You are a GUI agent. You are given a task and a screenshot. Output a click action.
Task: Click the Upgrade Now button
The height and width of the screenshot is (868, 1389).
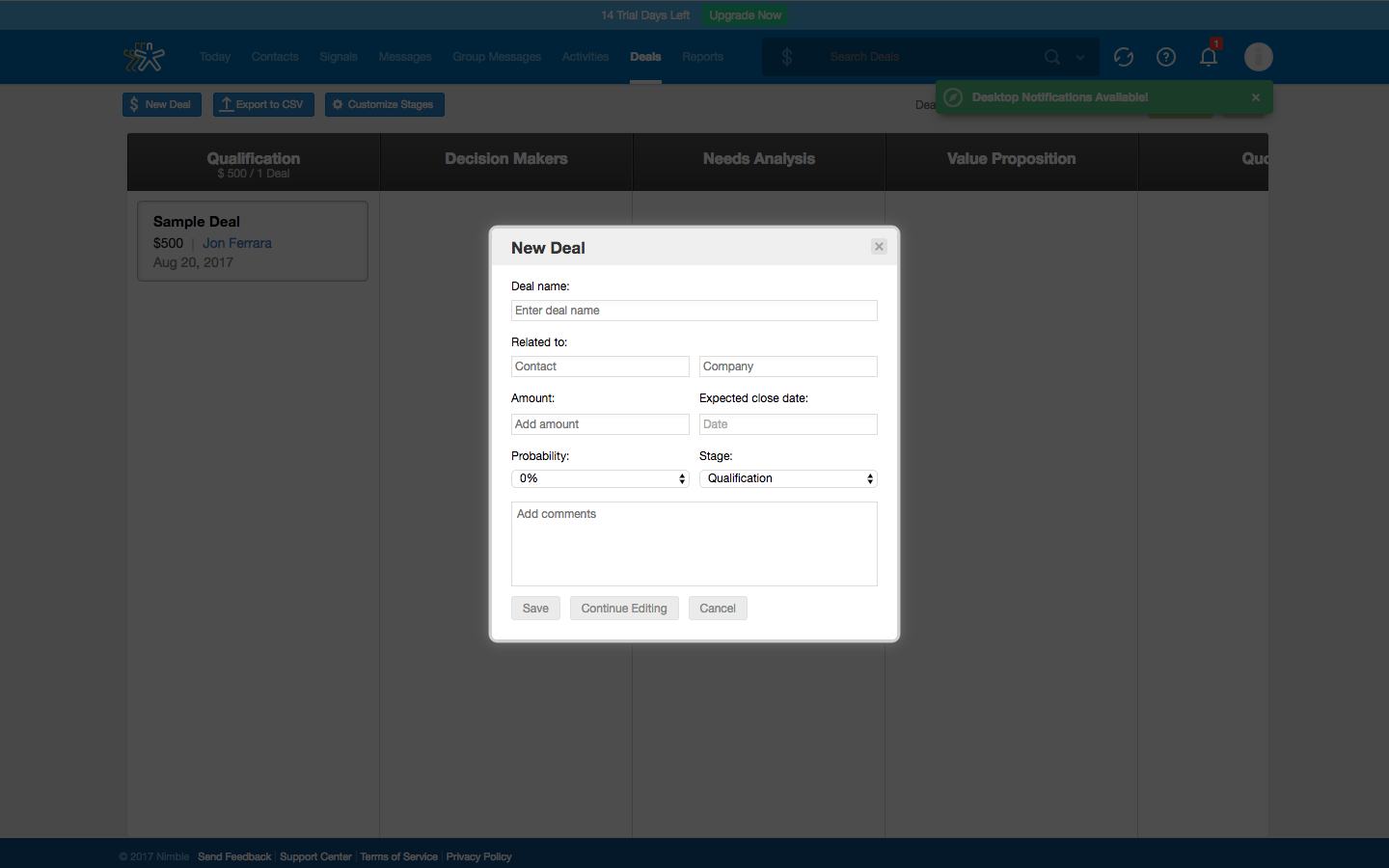point(746,15)
